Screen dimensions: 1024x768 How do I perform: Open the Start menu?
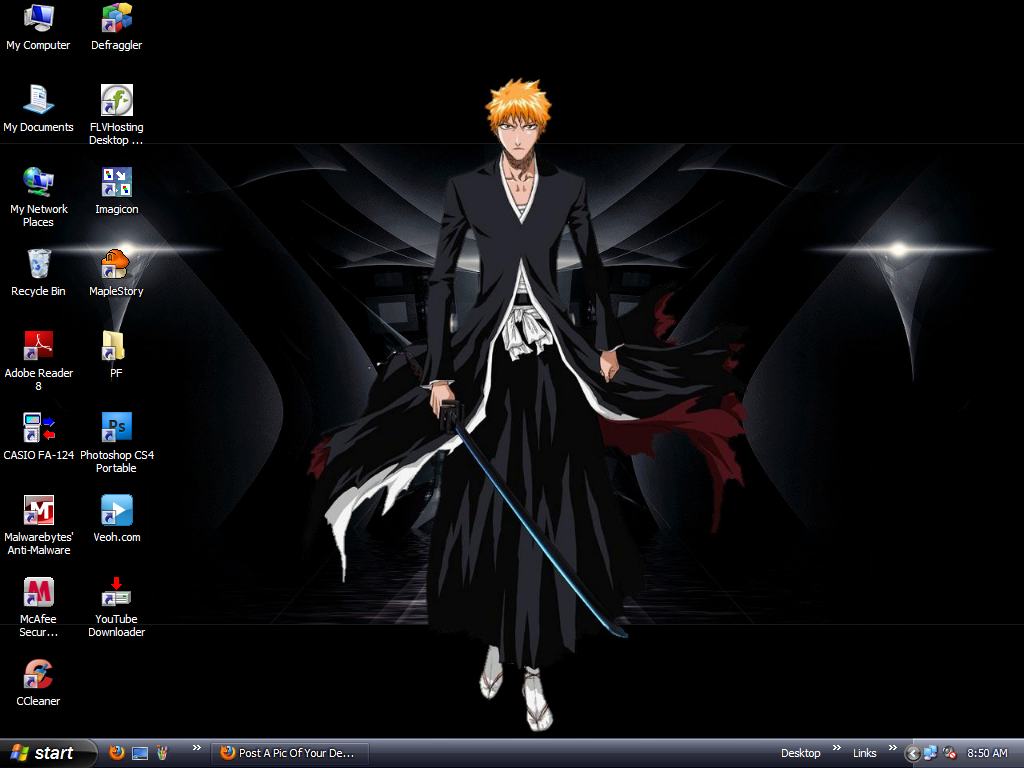pos(45,752)
